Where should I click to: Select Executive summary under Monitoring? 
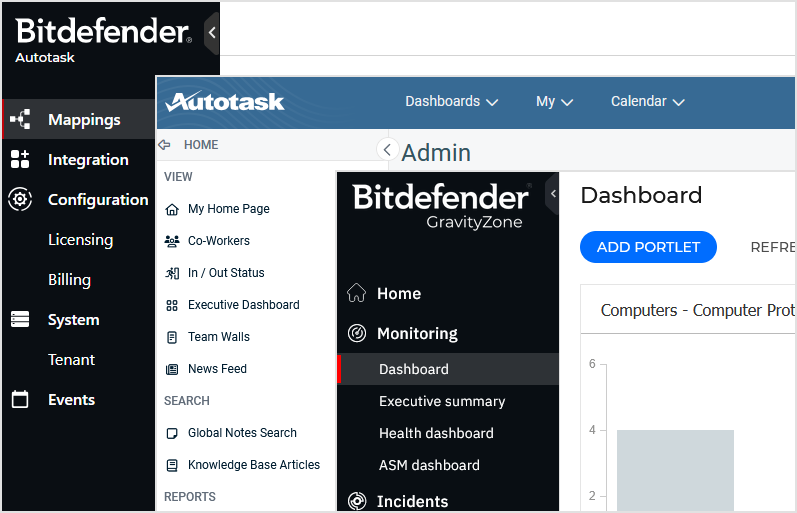click(442, 401)
